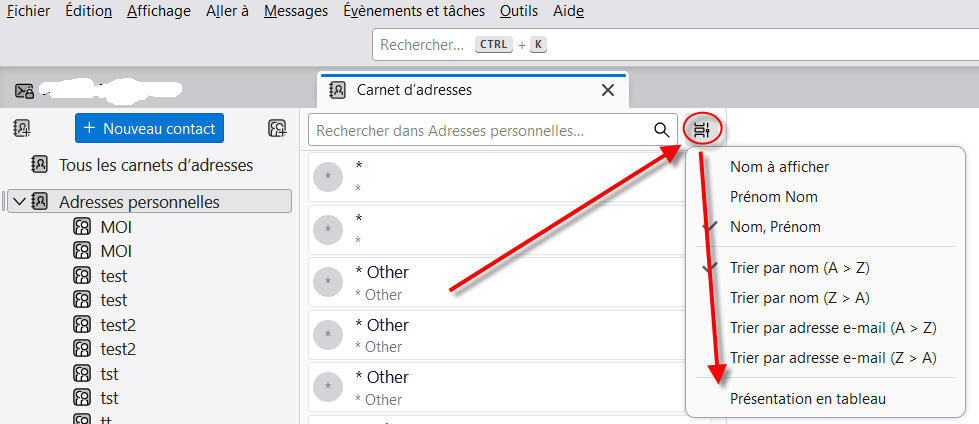Enable Trier par nom (Z > A)
979x424 pixels.
coord(799,297)
